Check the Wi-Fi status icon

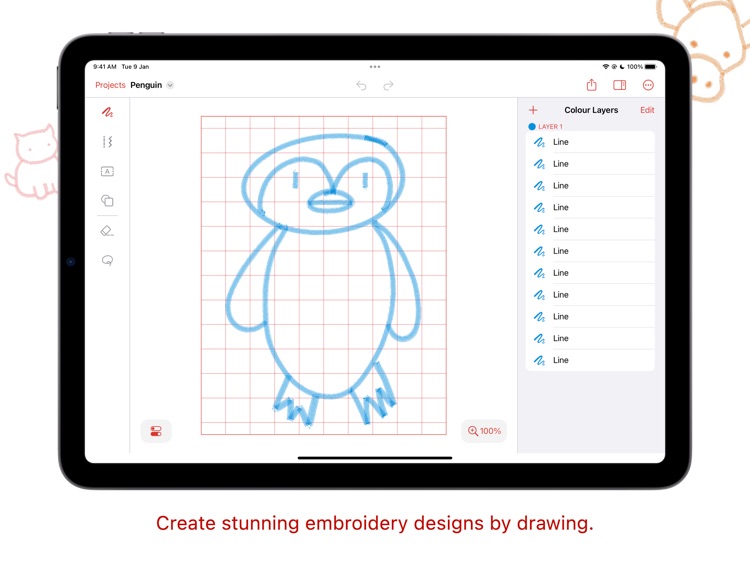(x=606, y=66)
